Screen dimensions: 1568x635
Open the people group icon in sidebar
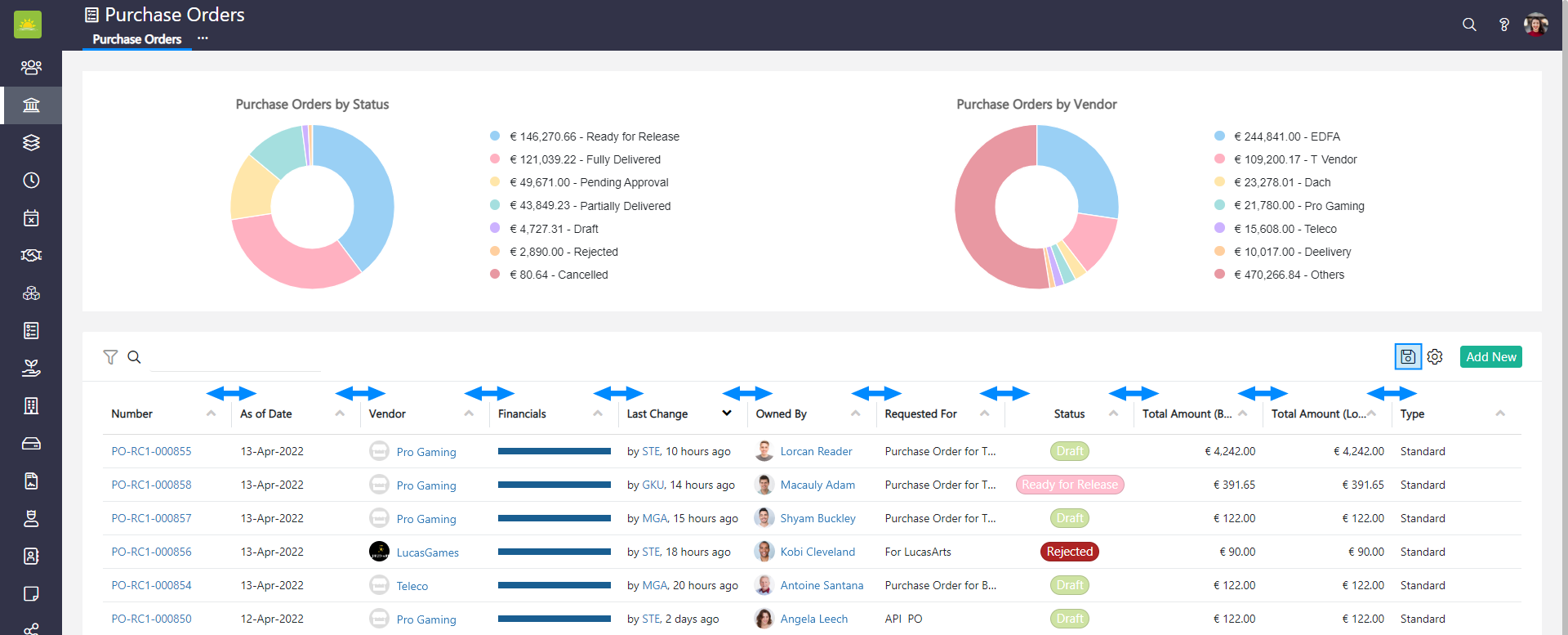pyautogui.click(x=31, y=67)
